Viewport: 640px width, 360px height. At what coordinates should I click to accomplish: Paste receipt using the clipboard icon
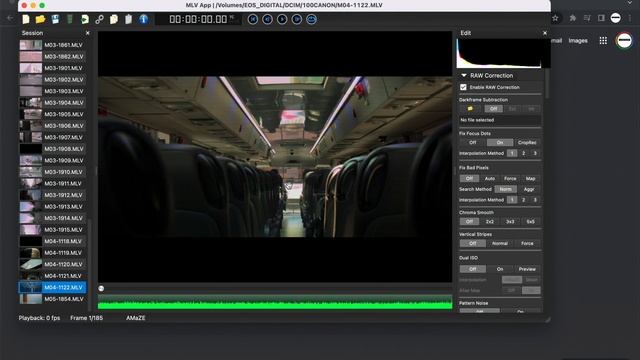pos(129,19)
